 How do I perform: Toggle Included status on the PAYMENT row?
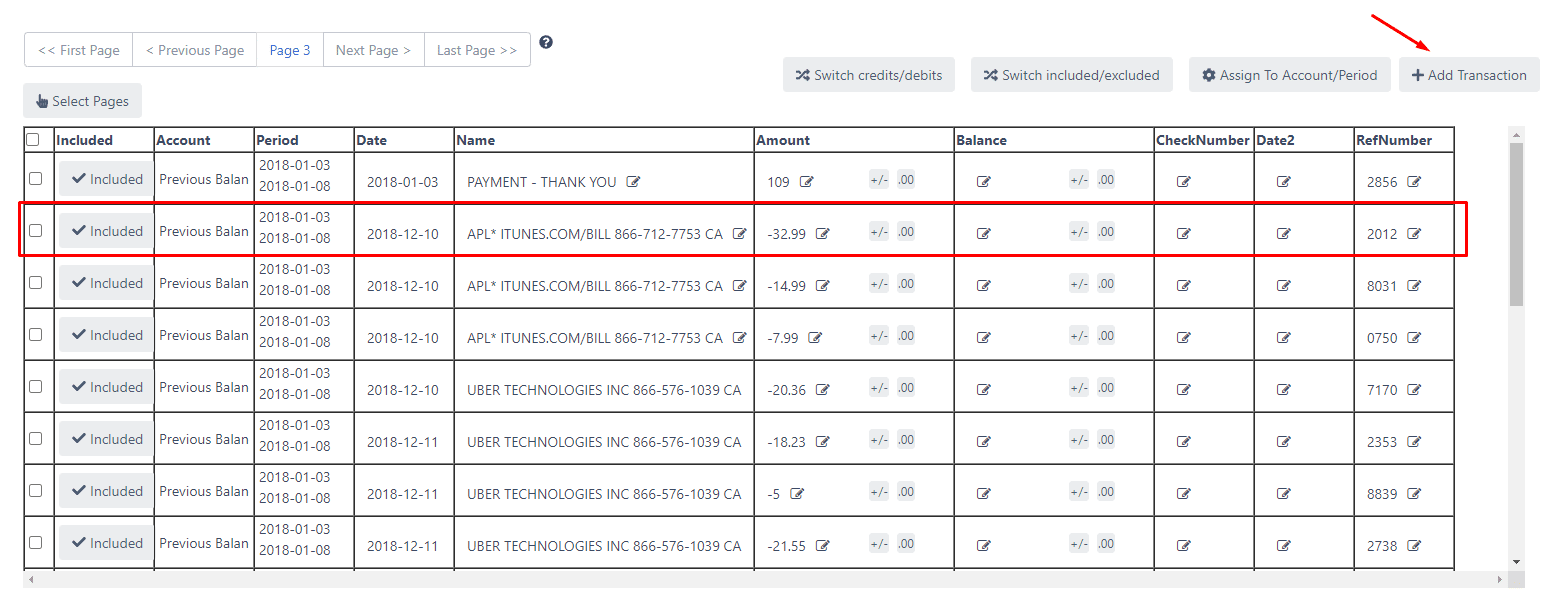105,178
